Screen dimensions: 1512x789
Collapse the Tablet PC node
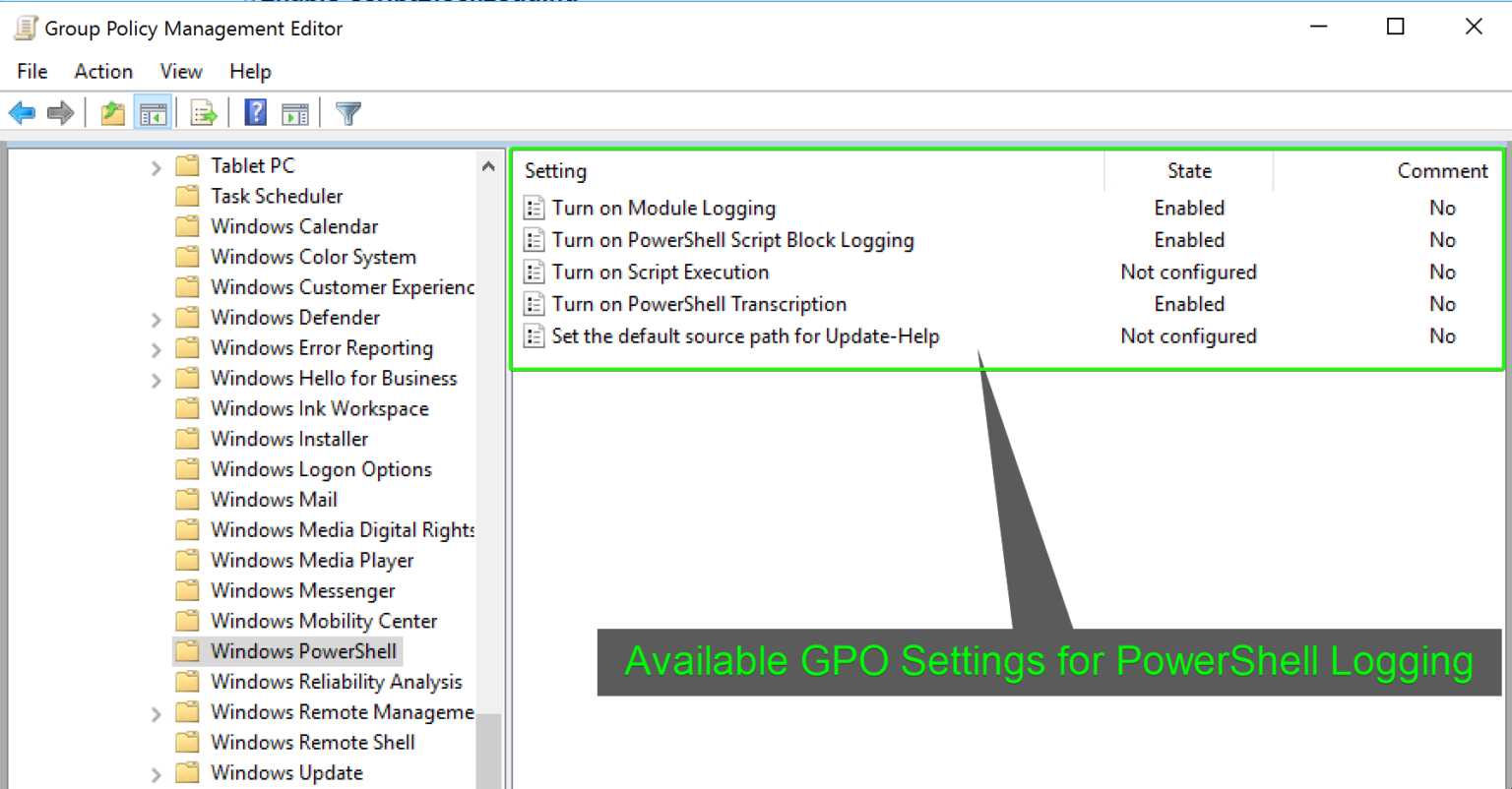click(156, 165)
